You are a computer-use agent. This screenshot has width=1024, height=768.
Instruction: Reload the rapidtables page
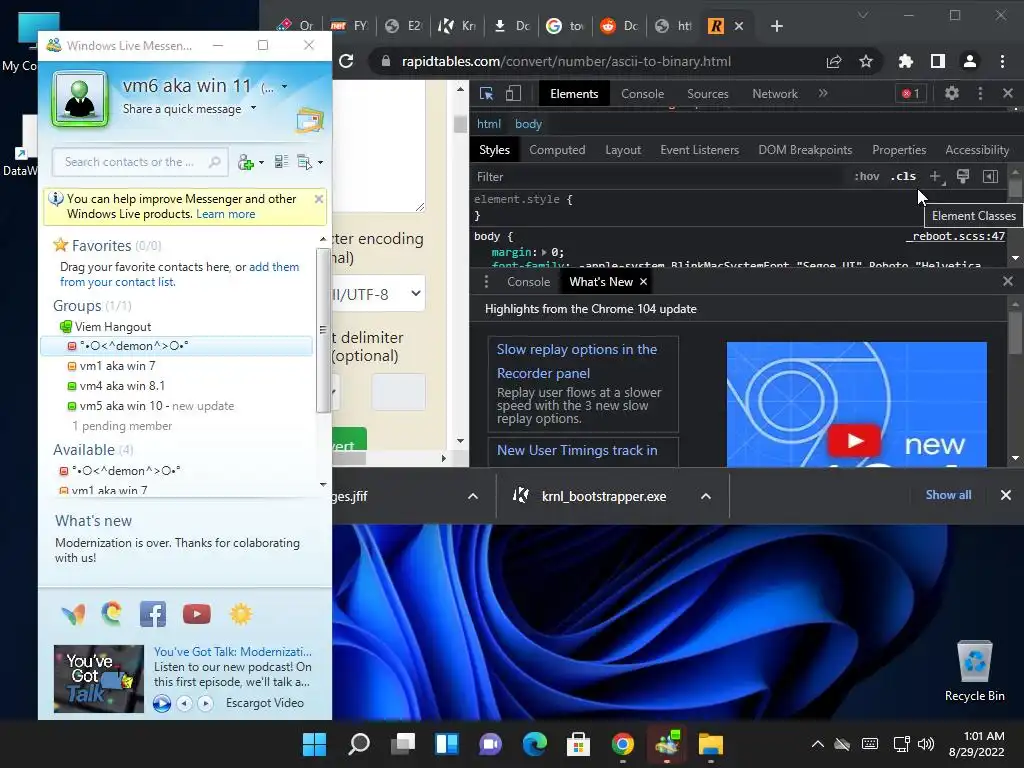(346, 61)
